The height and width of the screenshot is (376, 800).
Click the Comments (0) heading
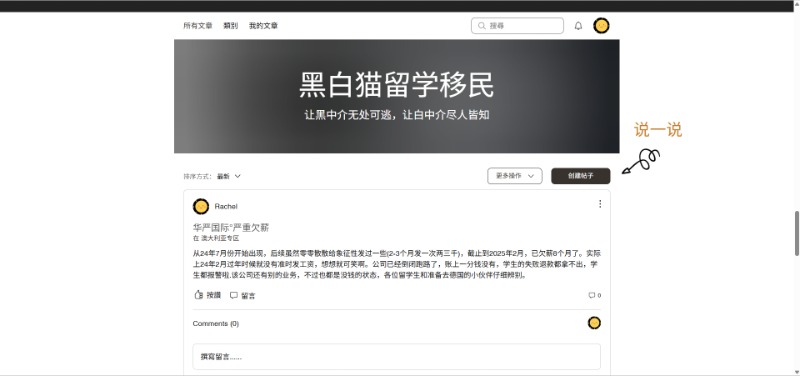[216, 323]
